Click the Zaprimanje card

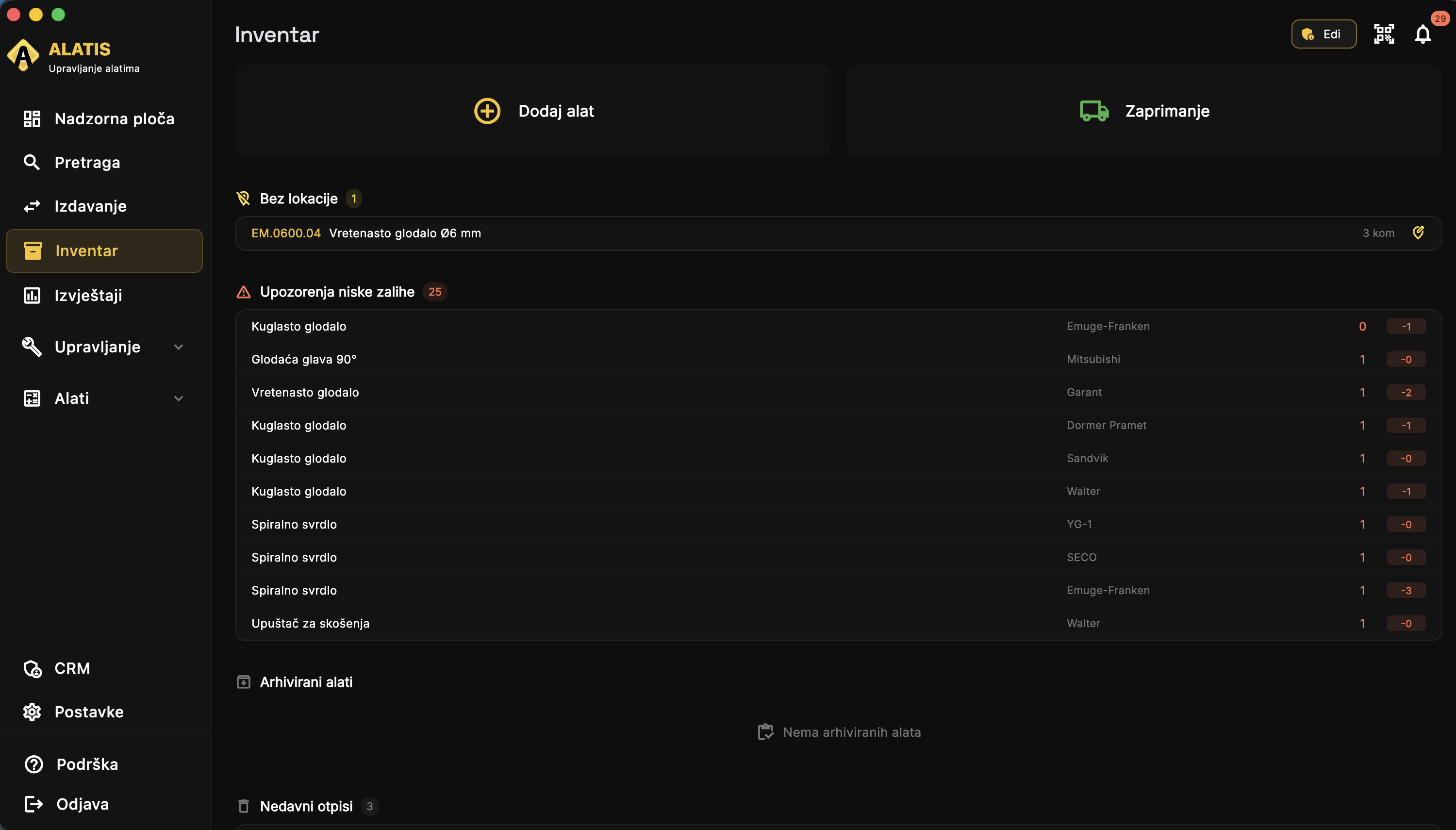point(1144,111)
